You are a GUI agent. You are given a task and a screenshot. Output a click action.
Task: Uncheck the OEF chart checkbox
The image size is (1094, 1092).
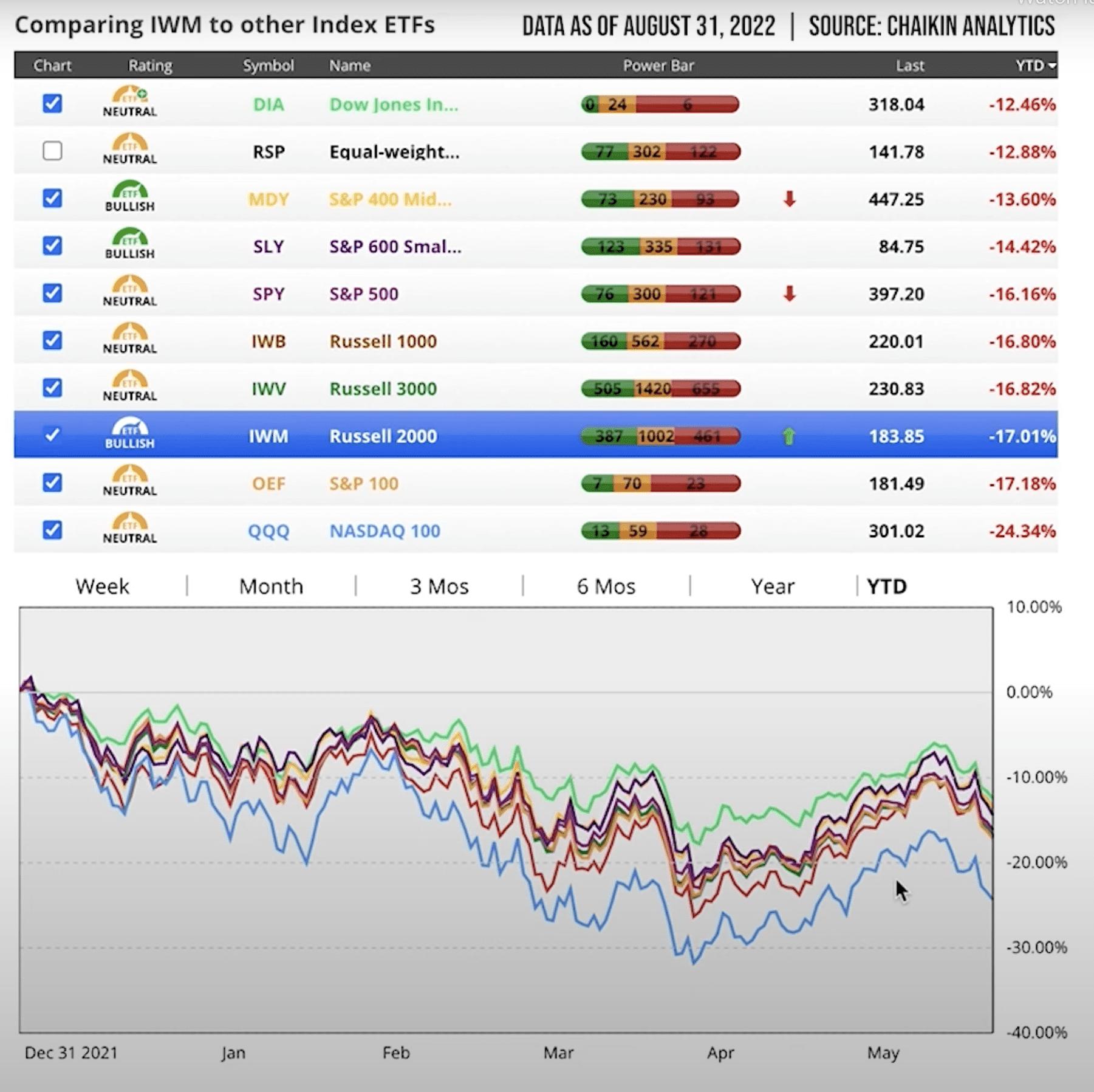[52, 482]
